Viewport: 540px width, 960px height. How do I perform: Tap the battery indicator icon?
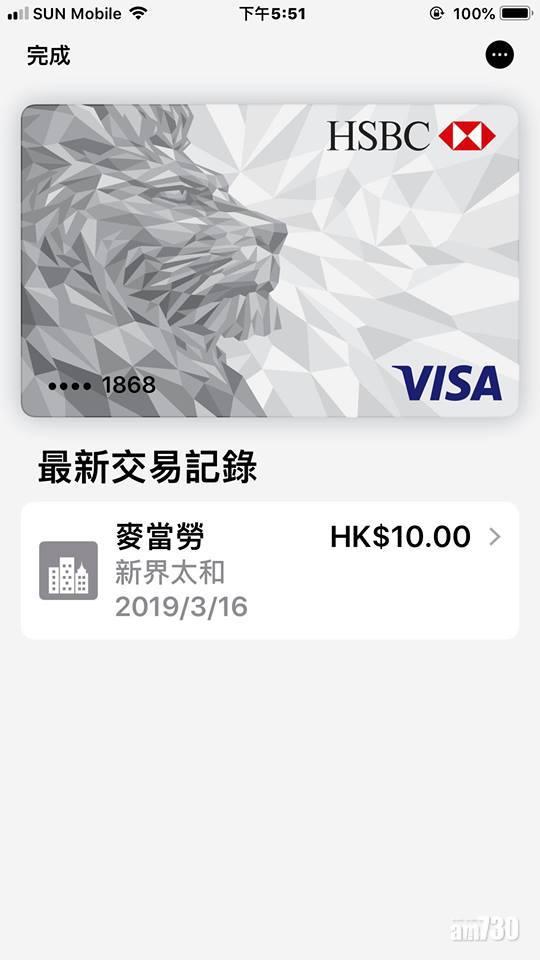516,13
